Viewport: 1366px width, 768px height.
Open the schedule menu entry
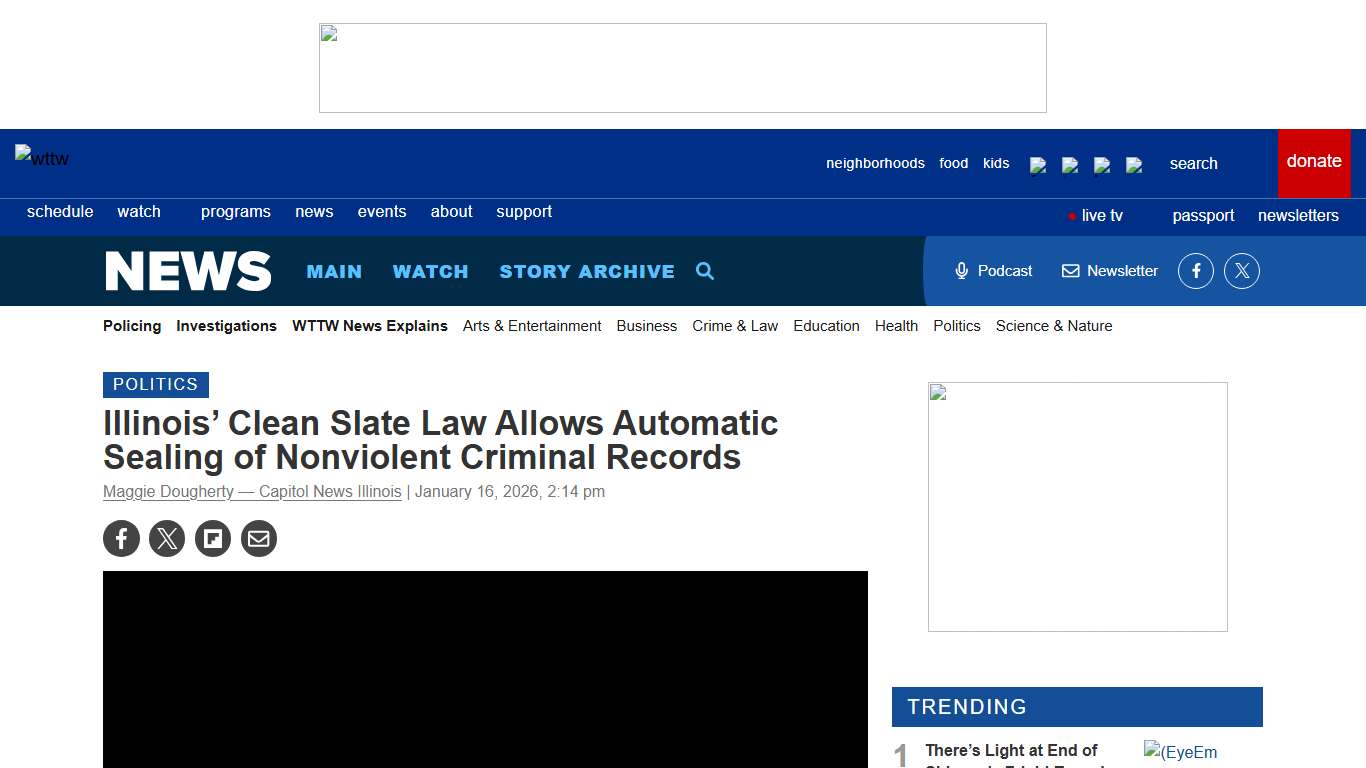pyautogui.click(x=60, y=211)
